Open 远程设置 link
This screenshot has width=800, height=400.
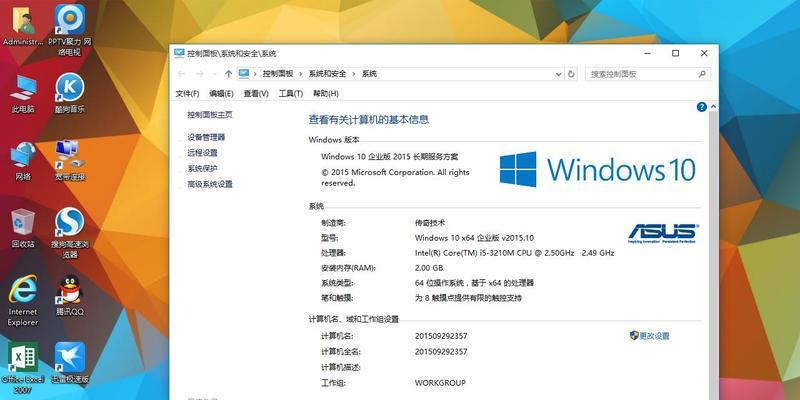click(x=203, y=153)
